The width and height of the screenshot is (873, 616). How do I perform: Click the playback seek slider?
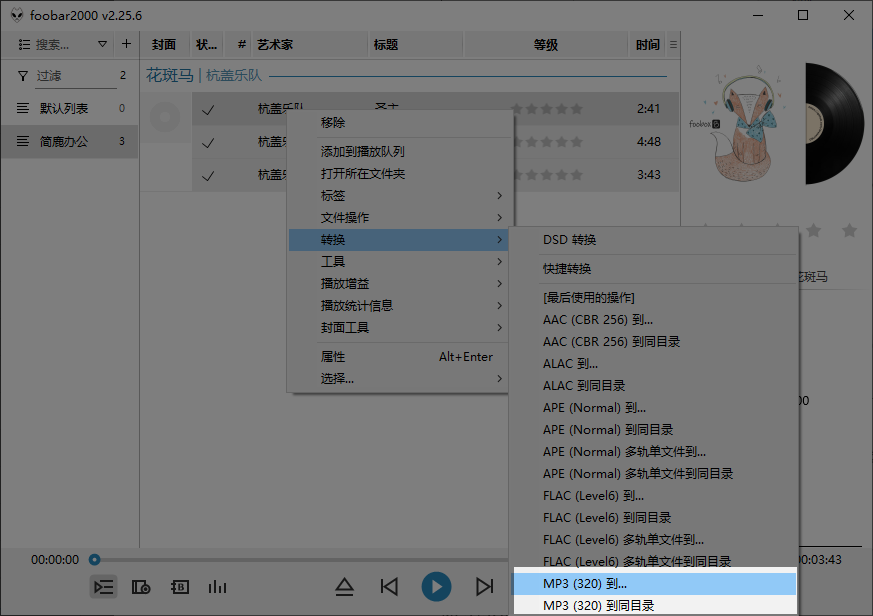click(95, 560)
